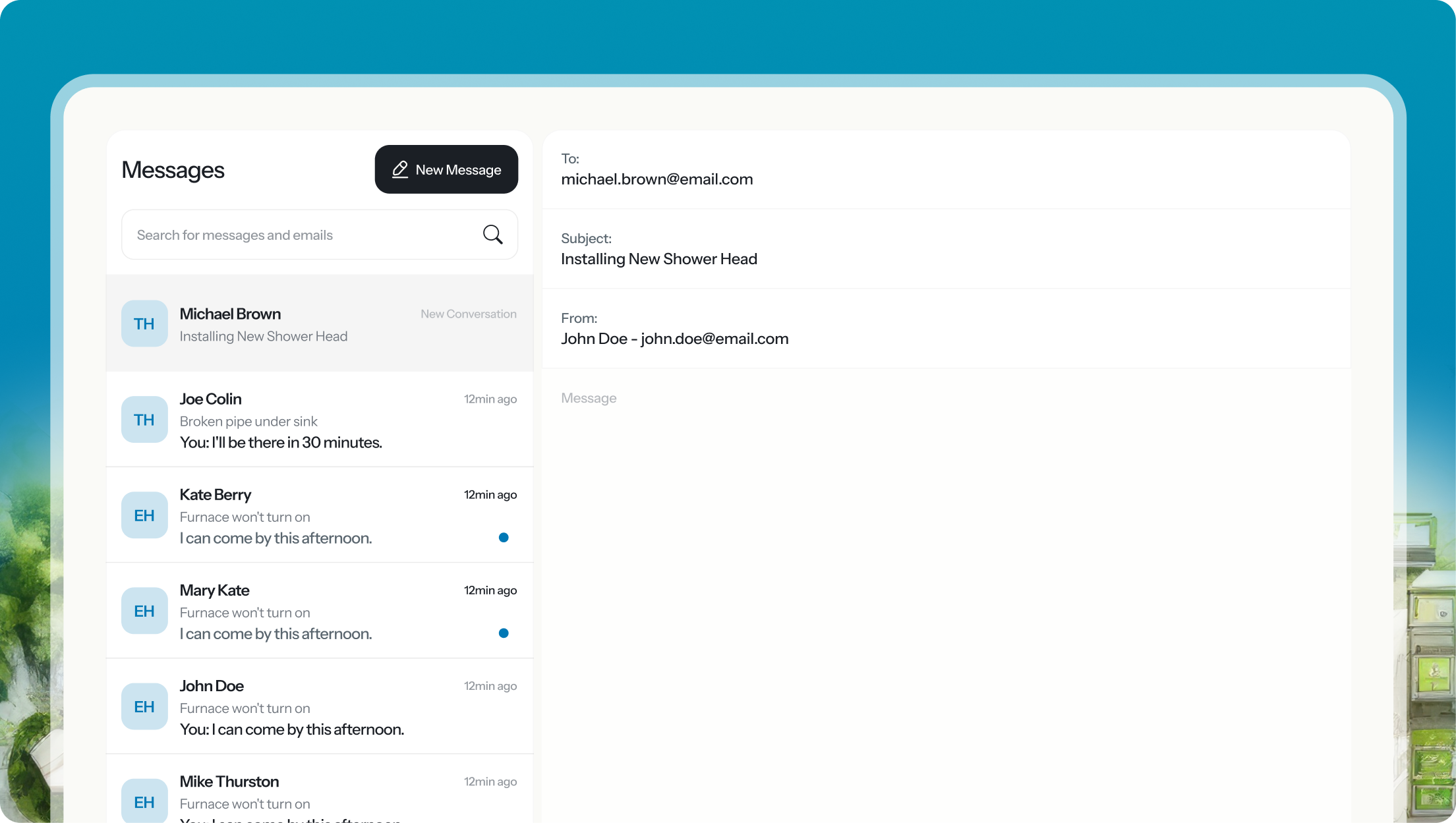Click the Messages heading

click(x=173, y=170)
